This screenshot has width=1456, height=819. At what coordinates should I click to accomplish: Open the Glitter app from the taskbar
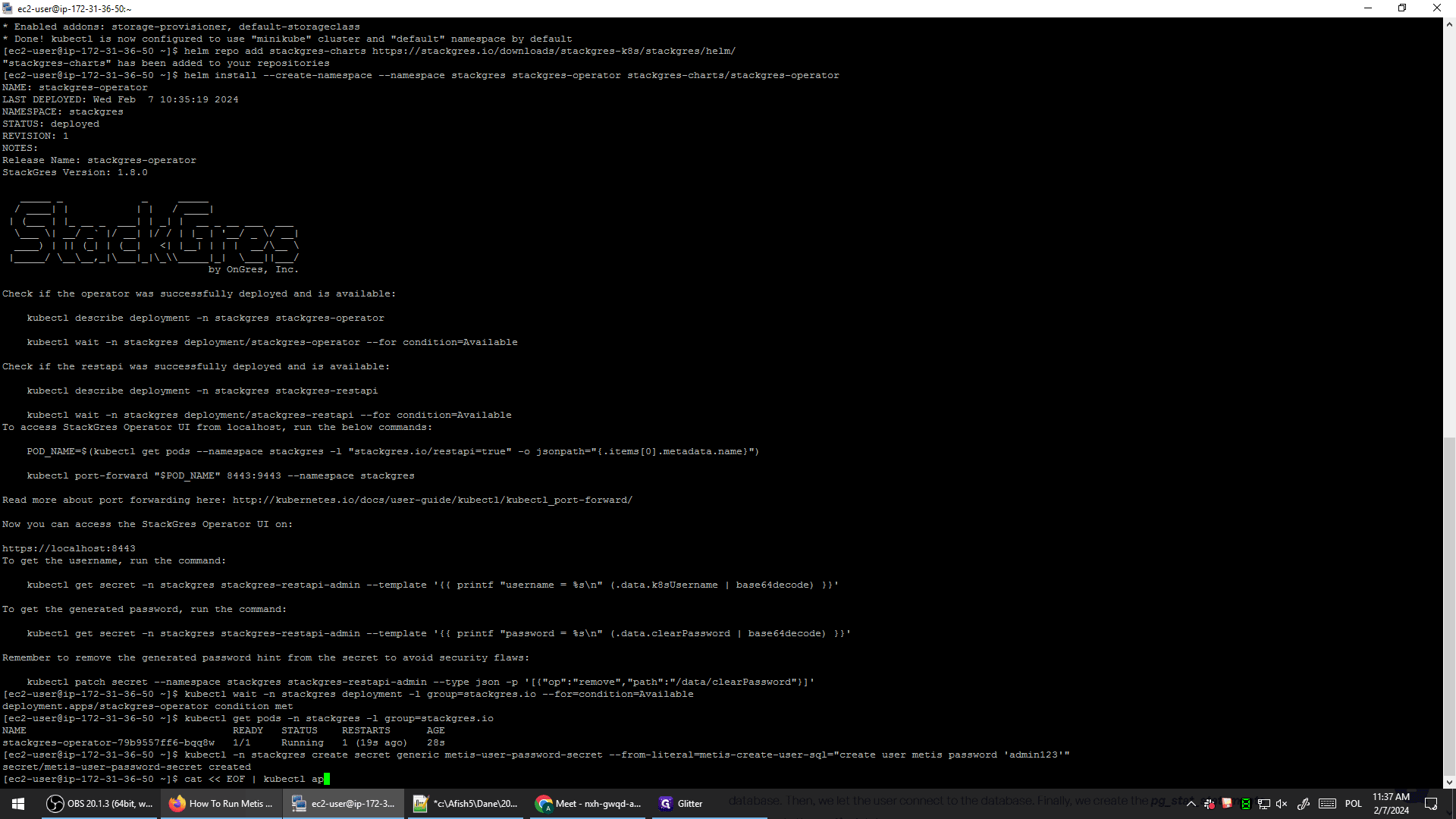(x=710, y=804)
